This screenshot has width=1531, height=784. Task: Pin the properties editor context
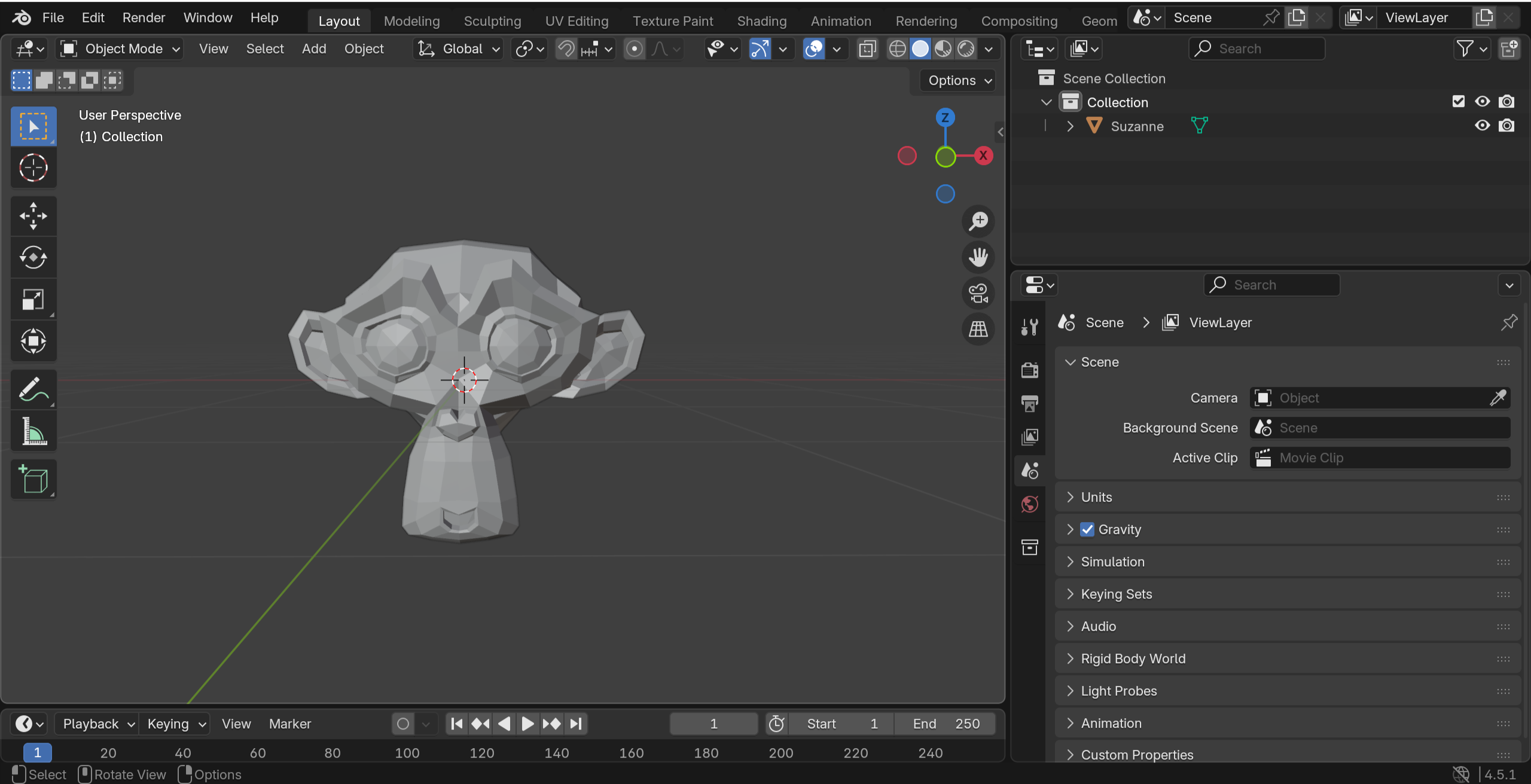pos(1509,322)
